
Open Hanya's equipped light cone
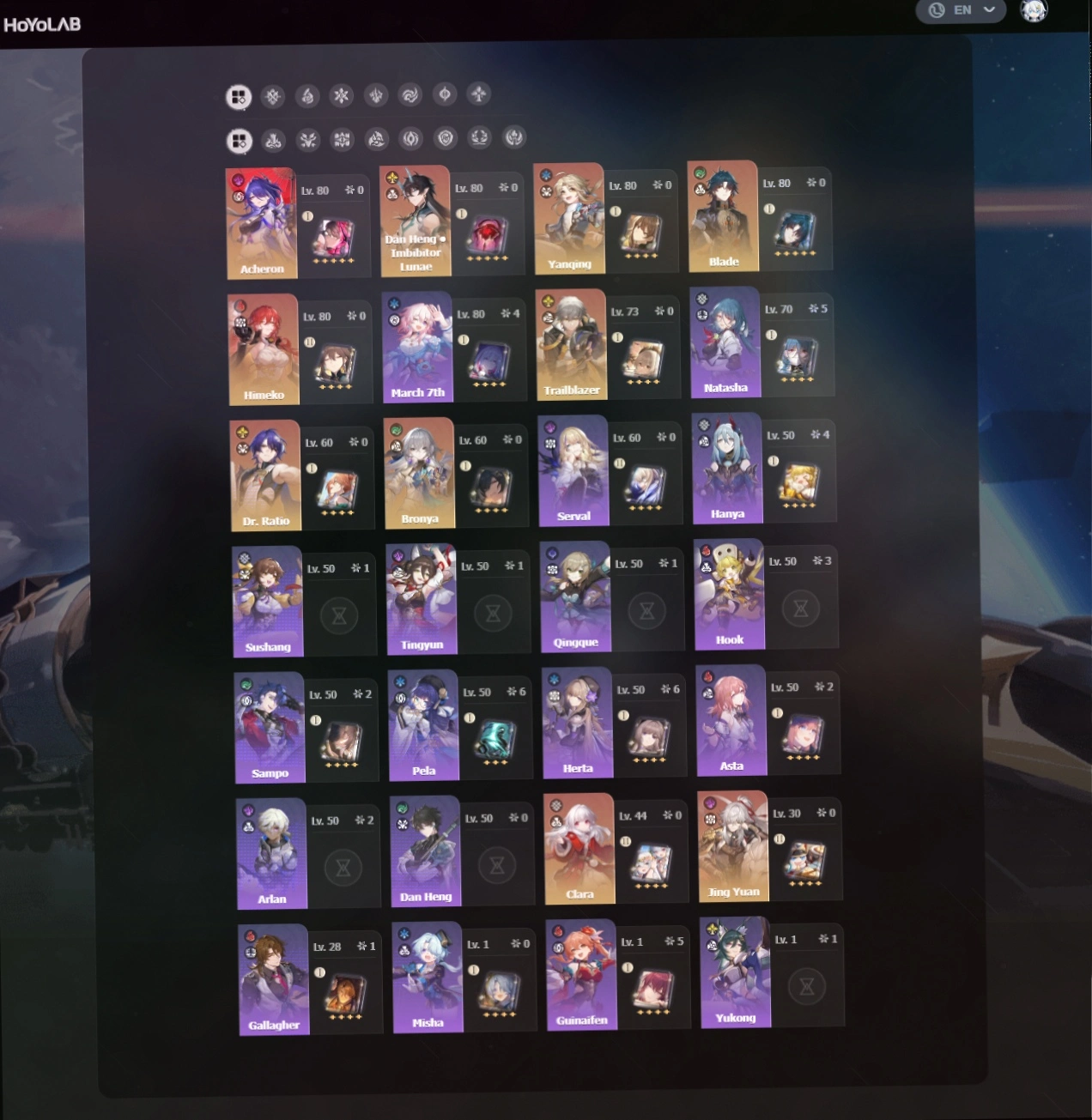798,483
